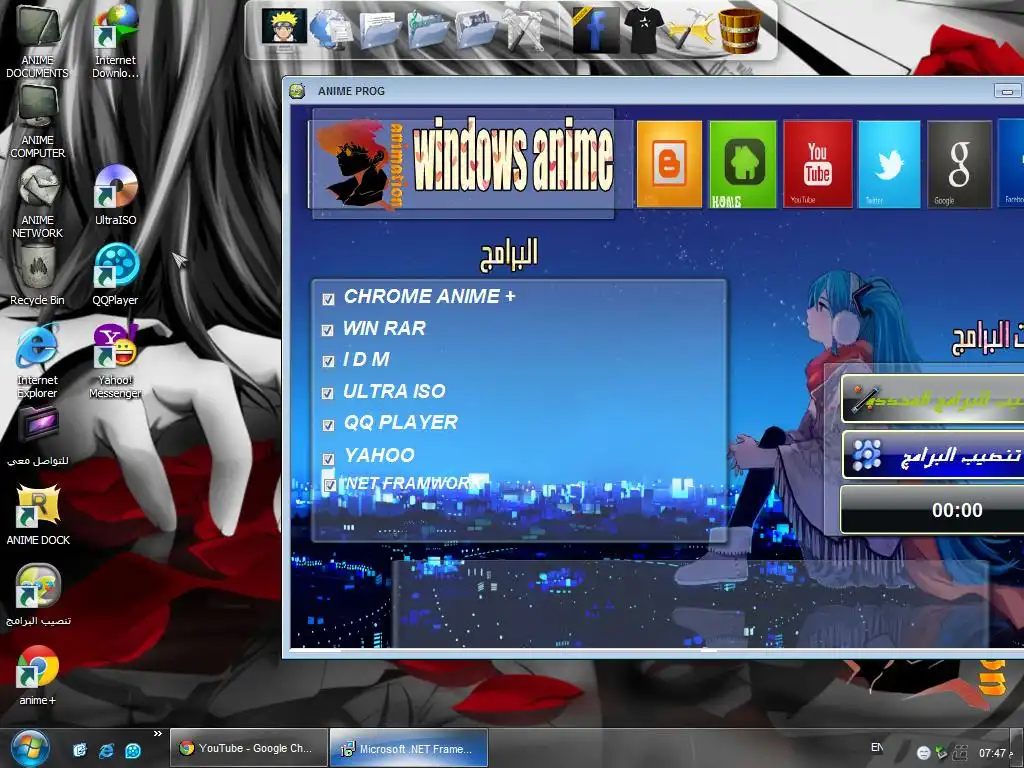Viewport: 1024px width, 768px height.
Task: Click Internet Explorer in quick launch
Action: (106, 750)
